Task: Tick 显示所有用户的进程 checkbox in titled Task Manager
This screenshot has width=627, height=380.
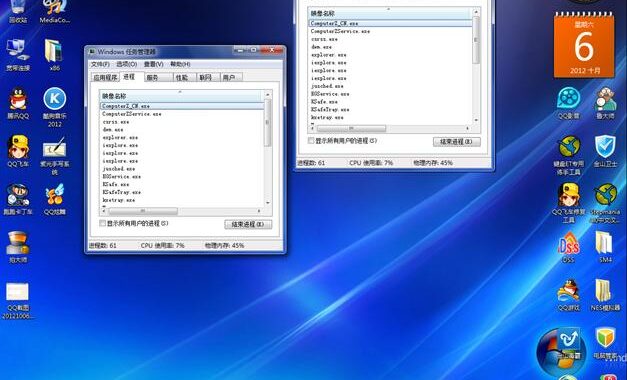Action: [x=103, y=223]
